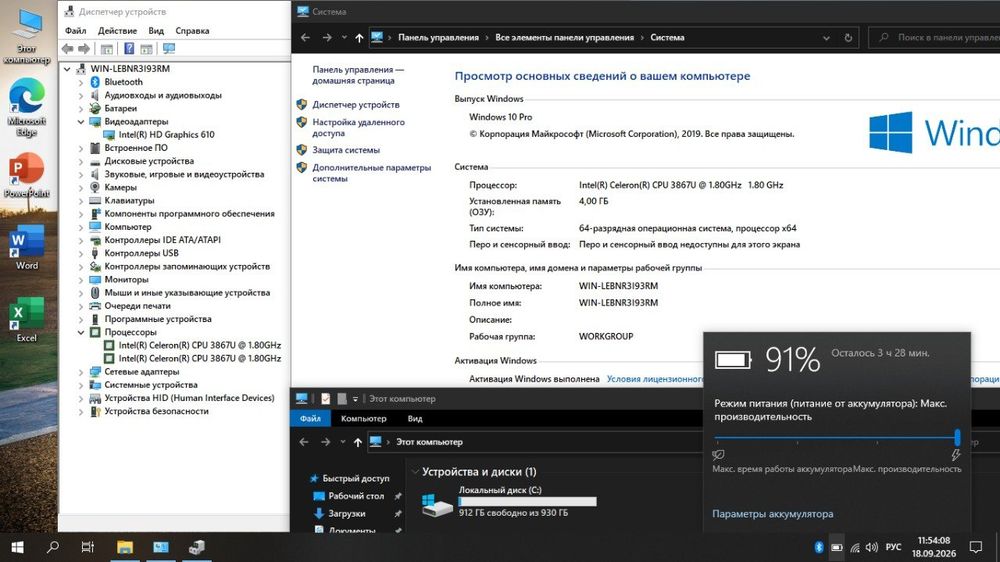Open Task View on taskbar
Image resolution: width=1000 pixels, height=562 pixels.
click(87, 547)
